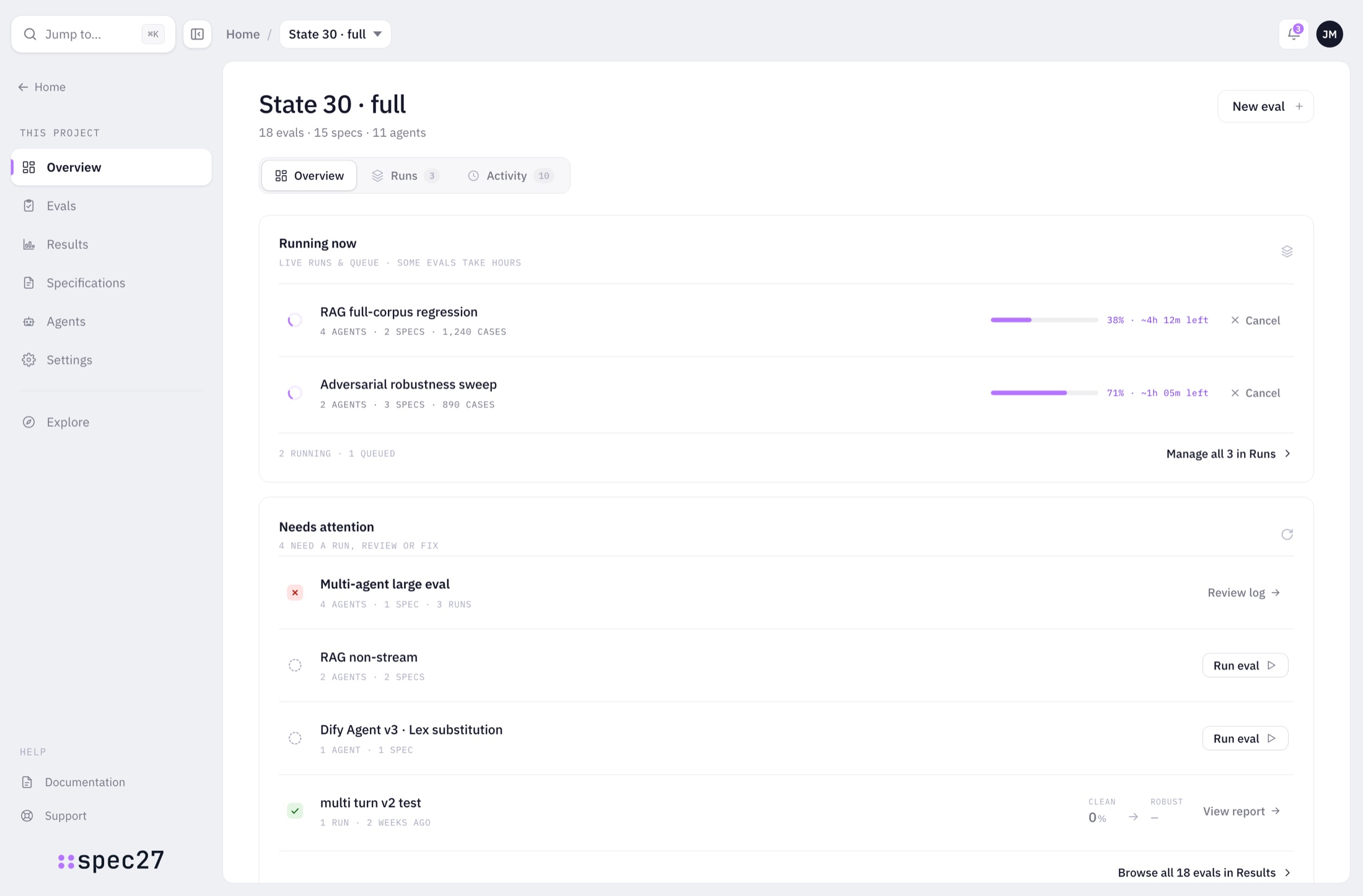Click the sidebar collapse panel icon
This screenshot has width=1363, height=896.
tap(197, 34)
